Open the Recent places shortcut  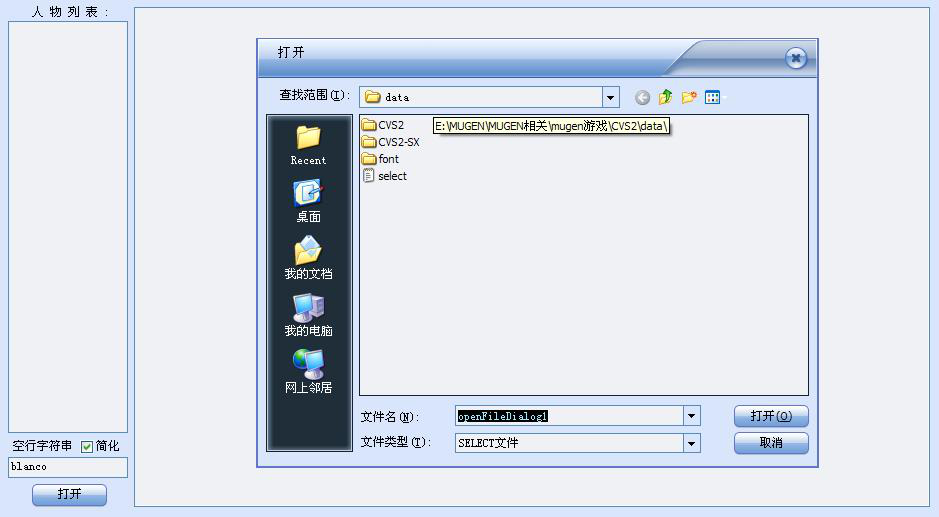coord(308,144)
